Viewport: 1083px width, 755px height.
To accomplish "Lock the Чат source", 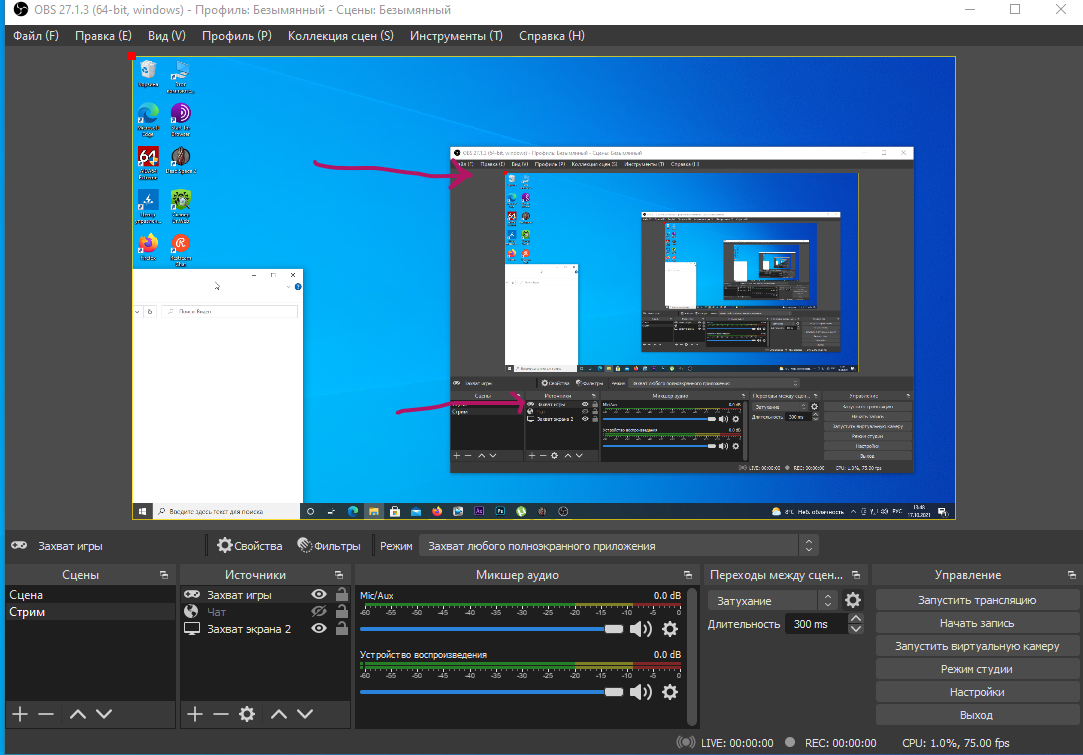I will click(x=341, y=611).
